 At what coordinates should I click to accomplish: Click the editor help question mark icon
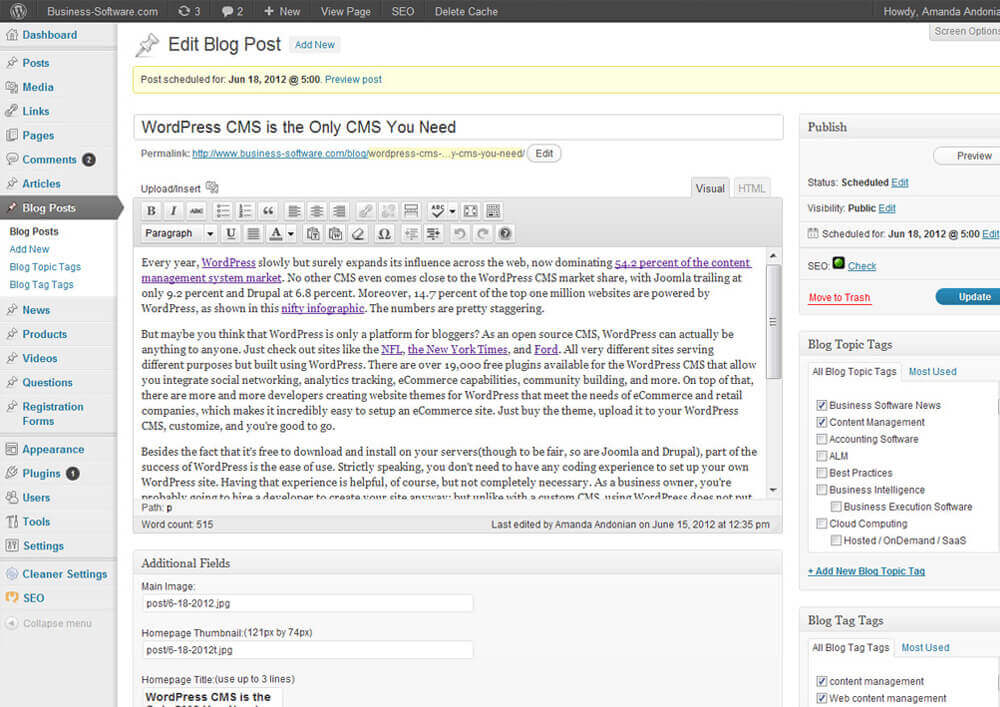505,234
